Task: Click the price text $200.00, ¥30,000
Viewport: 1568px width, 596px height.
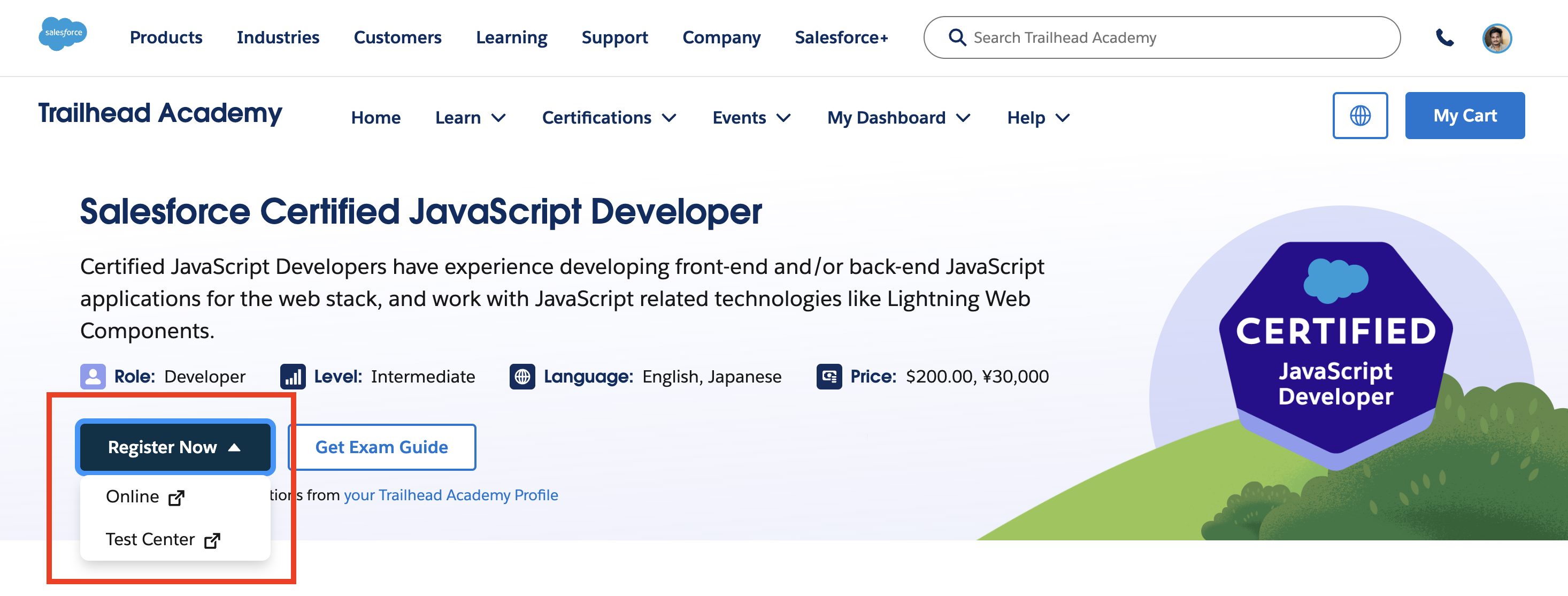Action: [977, 377]
